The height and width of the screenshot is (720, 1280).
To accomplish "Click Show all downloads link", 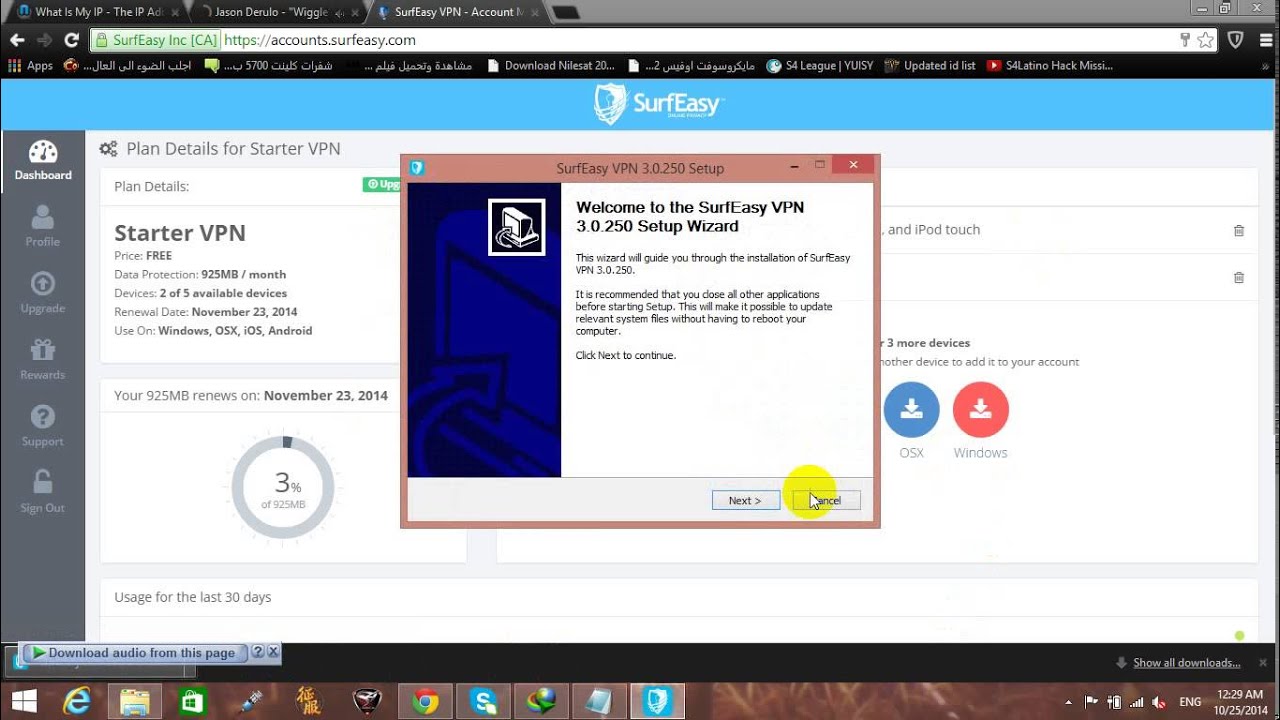I will (x=1186, y=663).
